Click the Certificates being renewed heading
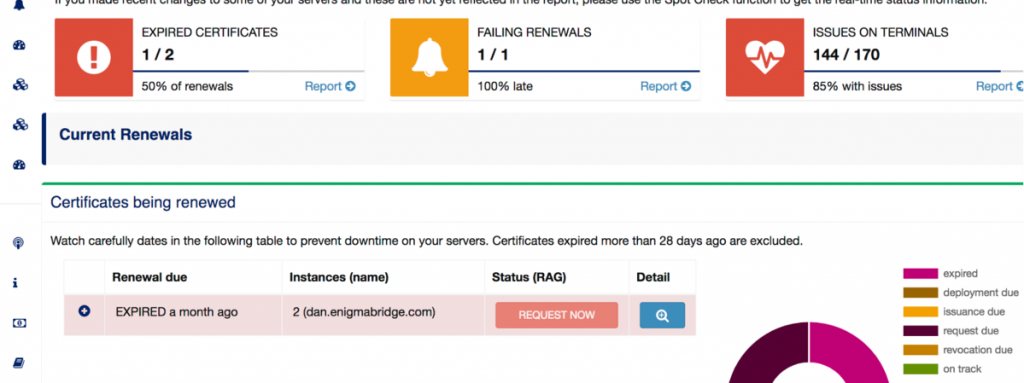The width and height of the screenshot is (1024, 383). click(143, 203)
